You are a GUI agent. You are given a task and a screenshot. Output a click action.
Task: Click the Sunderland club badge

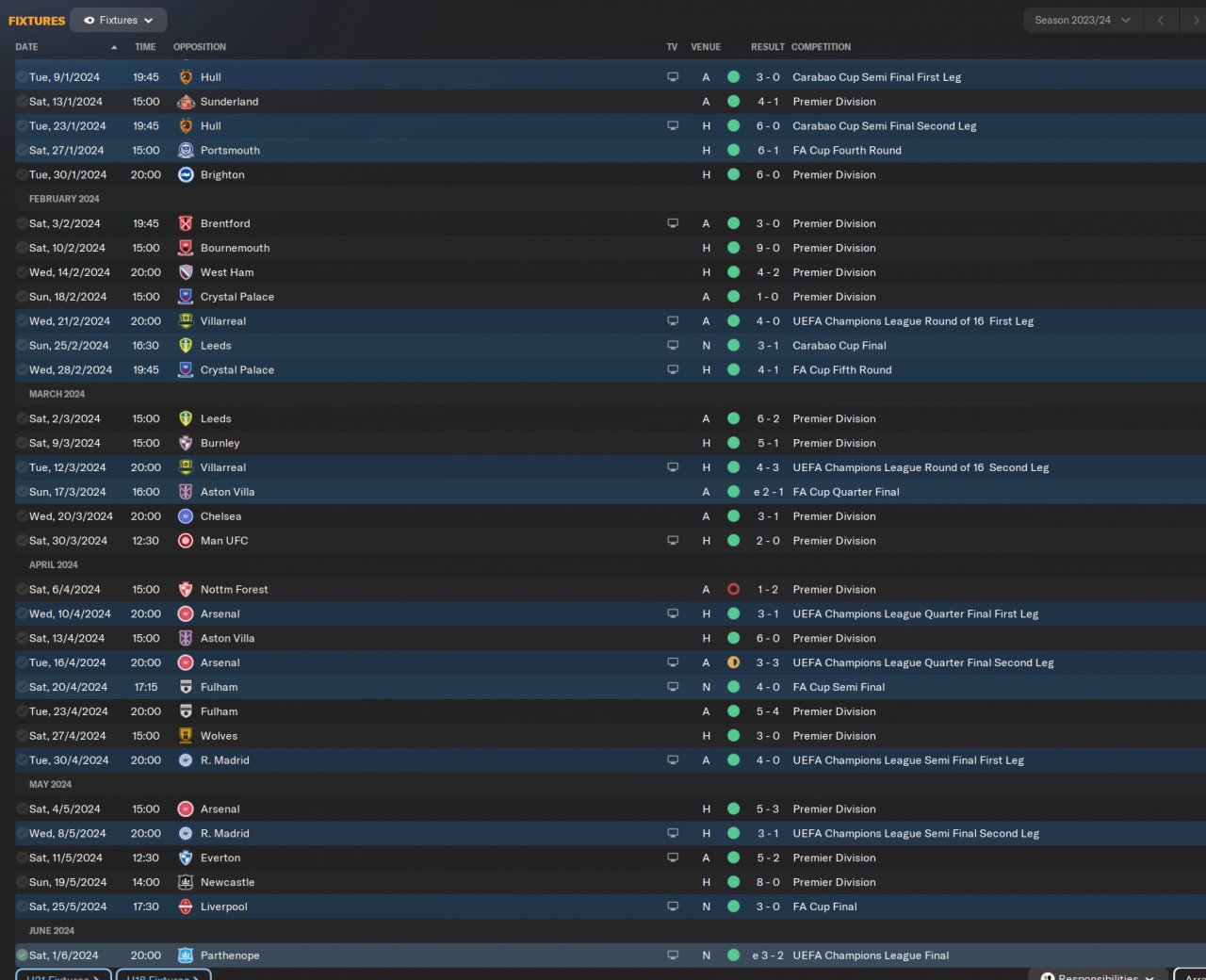pyautogui.click(x=186, y=102)
